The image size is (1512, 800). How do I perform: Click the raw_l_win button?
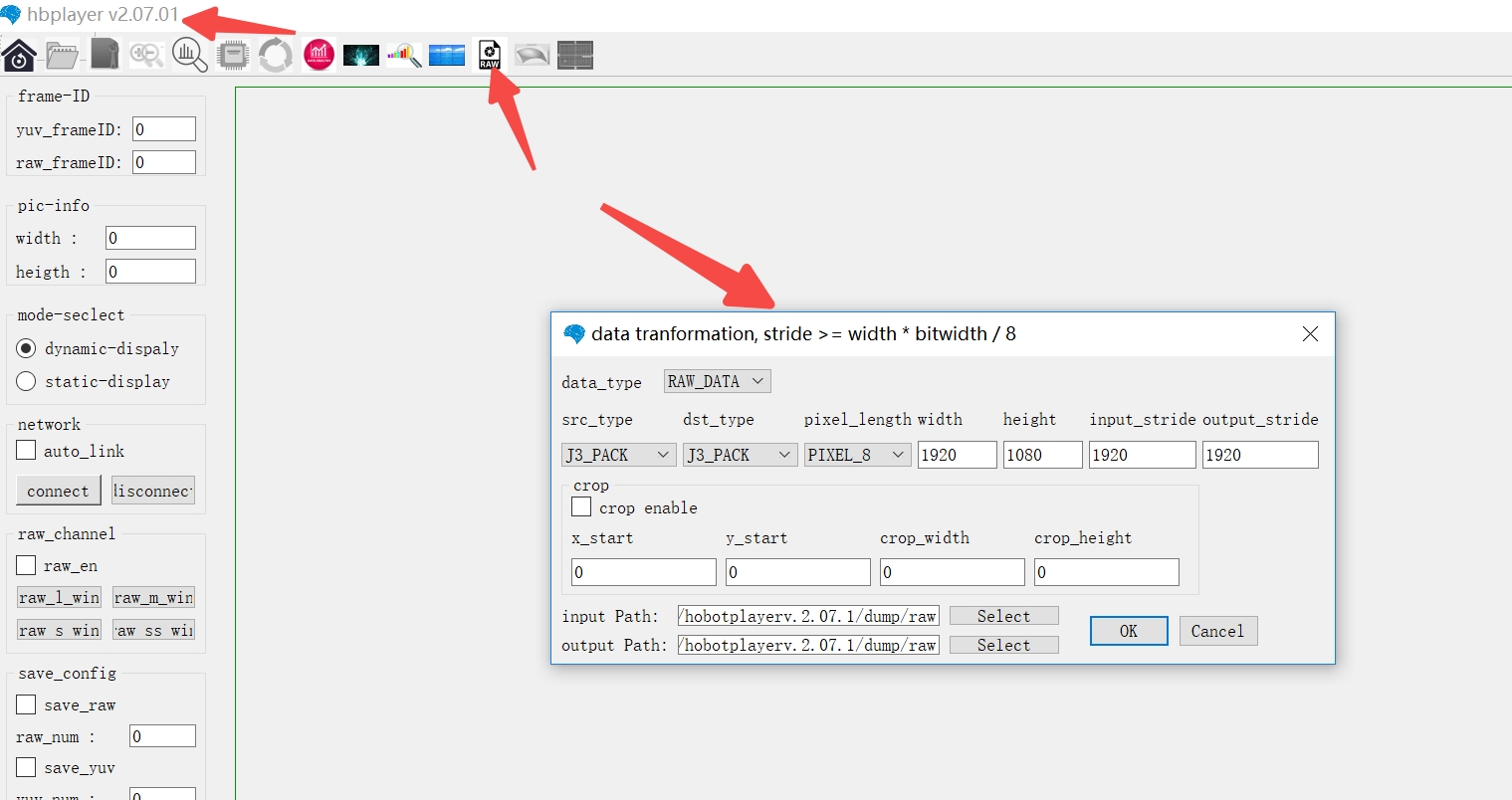(x=59, y=597)
